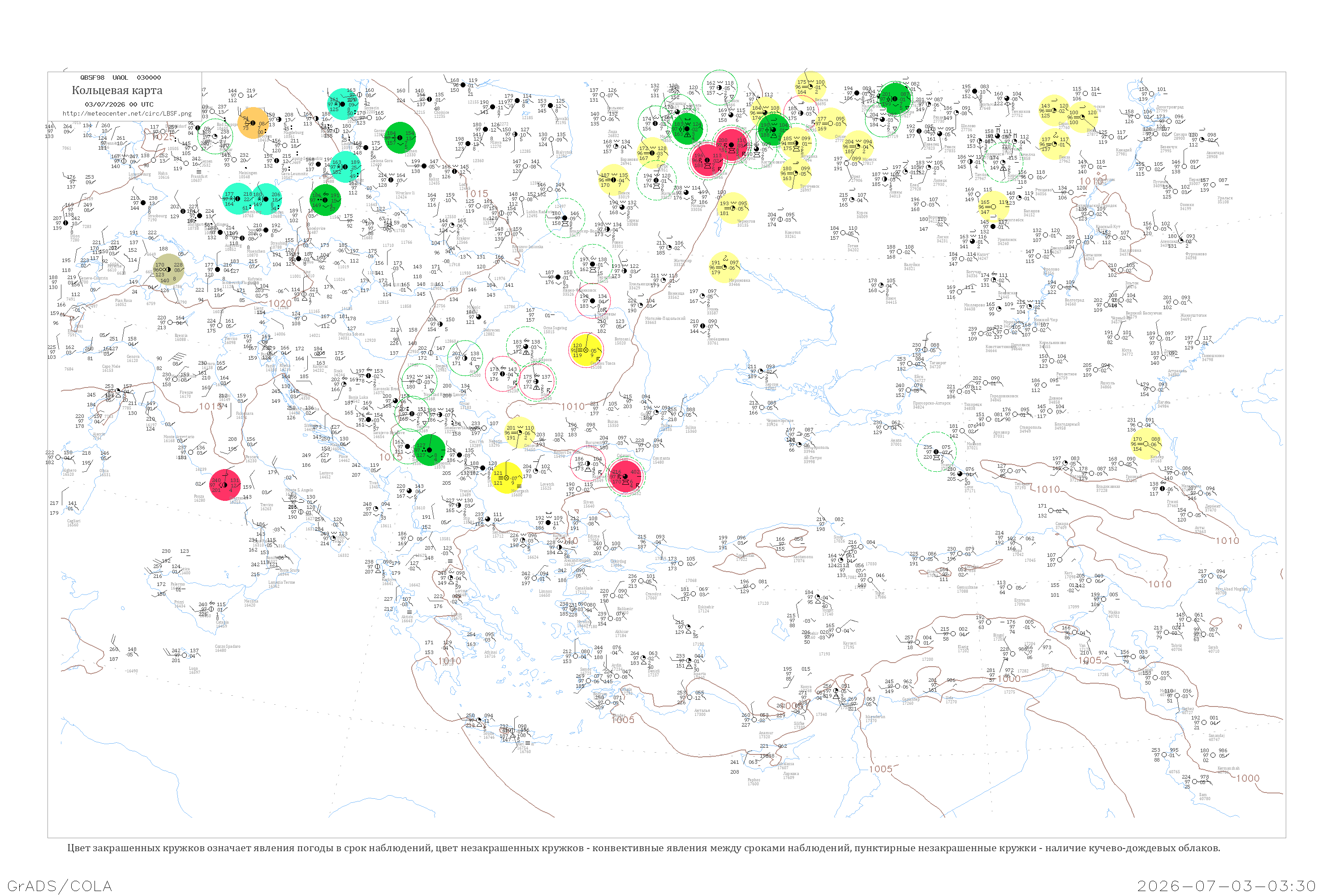Click the 'Anamur' station label

tap(765, 733)
